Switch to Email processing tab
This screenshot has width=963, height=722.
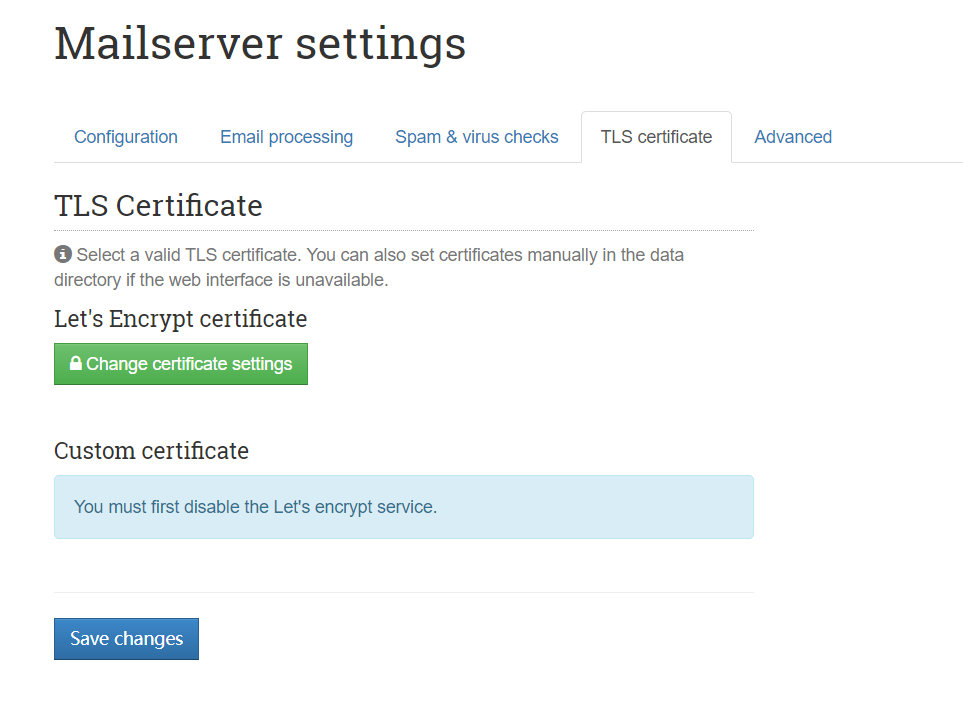coord(286,137)
